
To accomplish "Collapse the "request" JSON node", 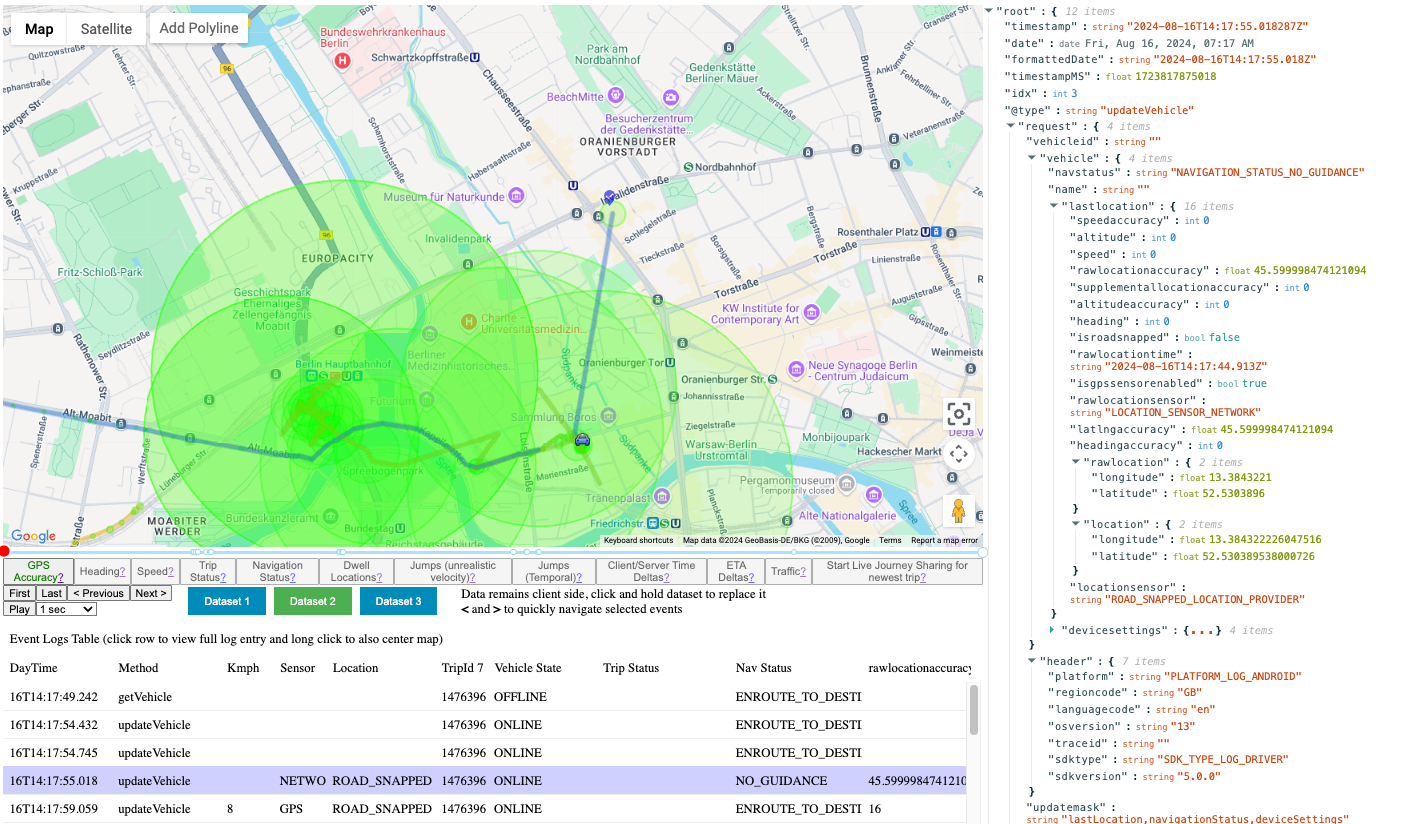I will [x=1012, y=127].
